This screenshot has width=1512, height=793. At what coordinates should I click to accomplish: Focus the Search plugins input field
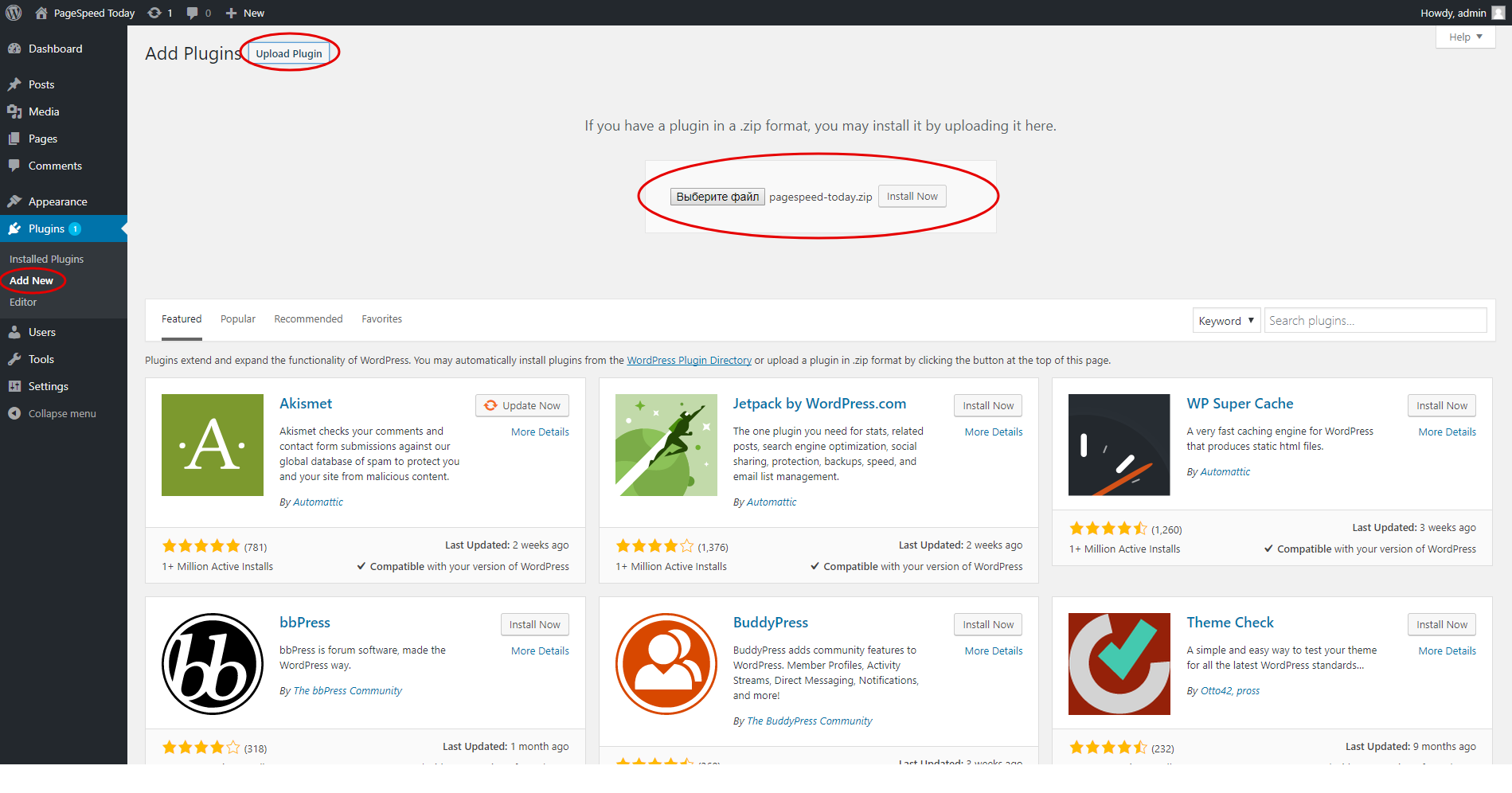coord(1376,321)
